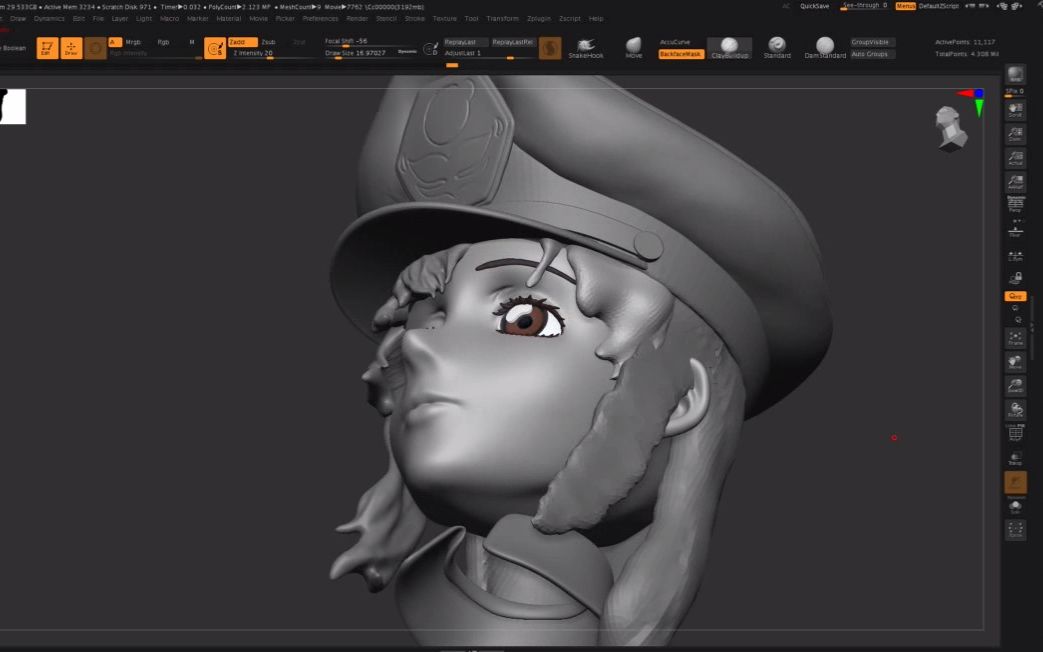Toggle the Rgb mode
This screenshot has height=652, width=1043.
(164, 42)
